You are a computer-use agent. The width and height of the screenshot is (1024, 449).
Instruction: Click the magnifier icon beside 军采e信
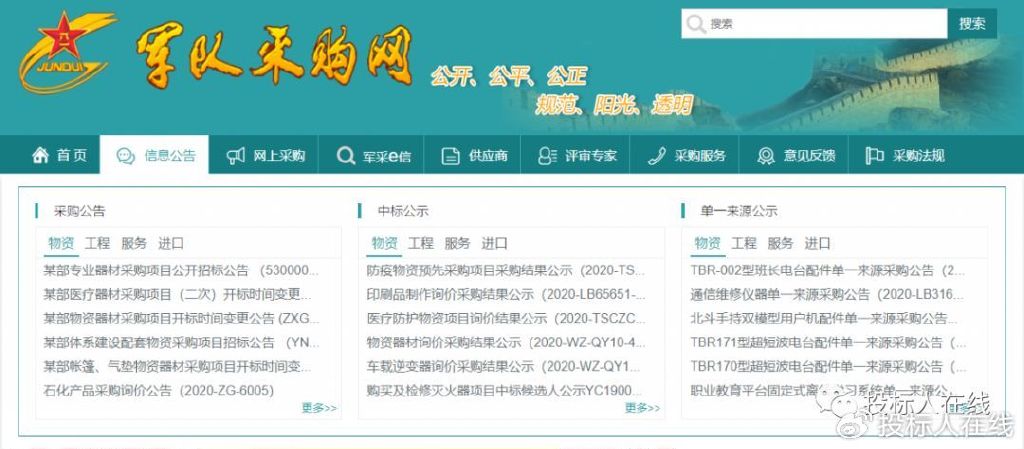(345, 156)
